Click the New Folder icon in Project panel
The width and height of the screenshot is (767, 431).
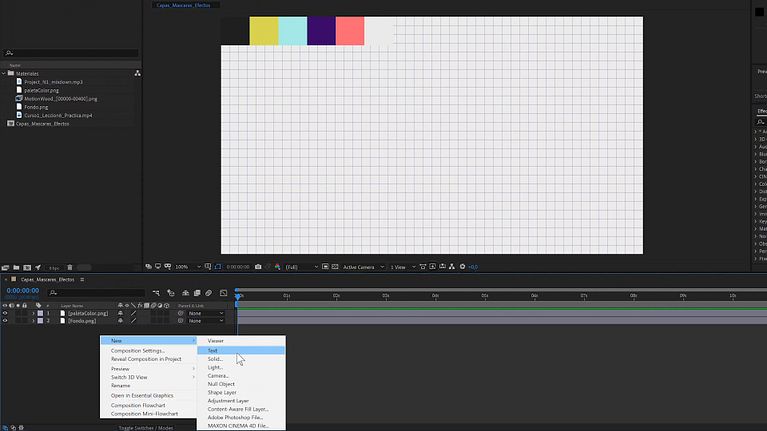pyautogui.click(x=17, y=268)
